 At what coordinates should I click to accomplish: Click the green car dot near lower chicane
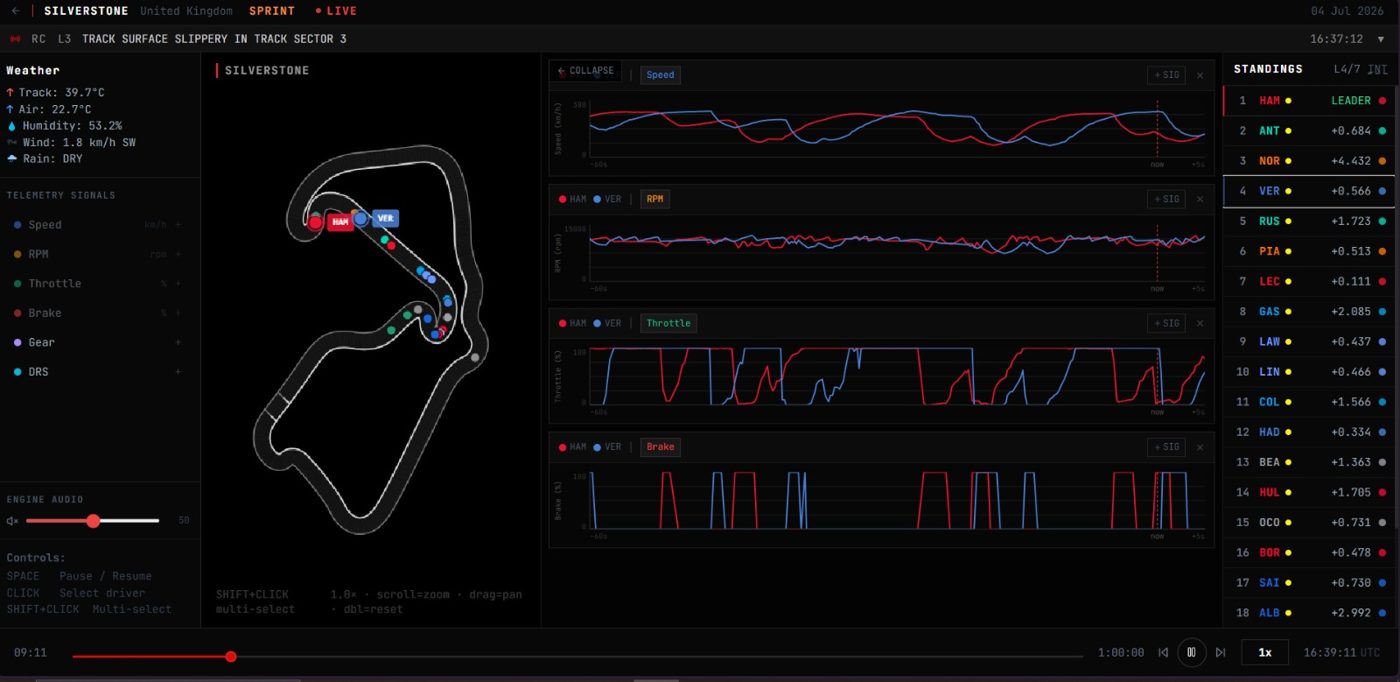[392, 329]
